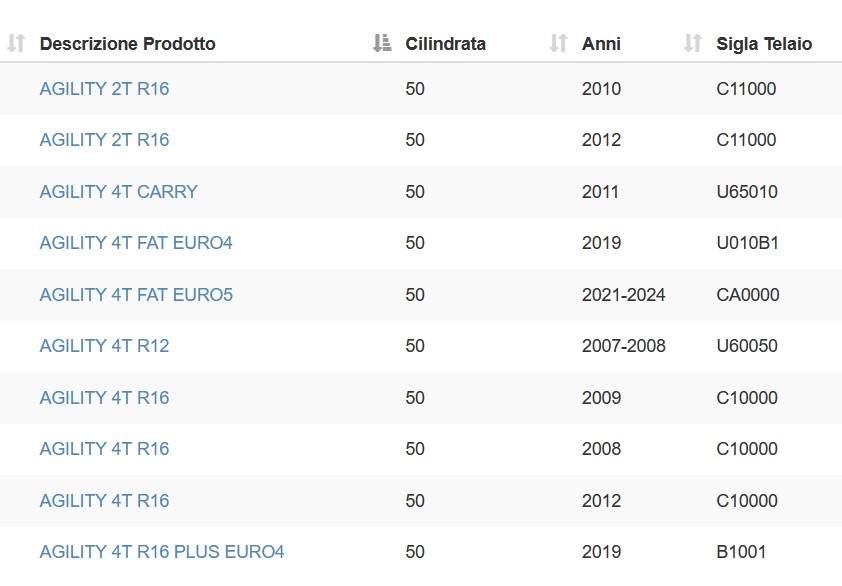Click sort arrows icon before Anni header
The image size is (842, 586).
(x=558, y=43)
